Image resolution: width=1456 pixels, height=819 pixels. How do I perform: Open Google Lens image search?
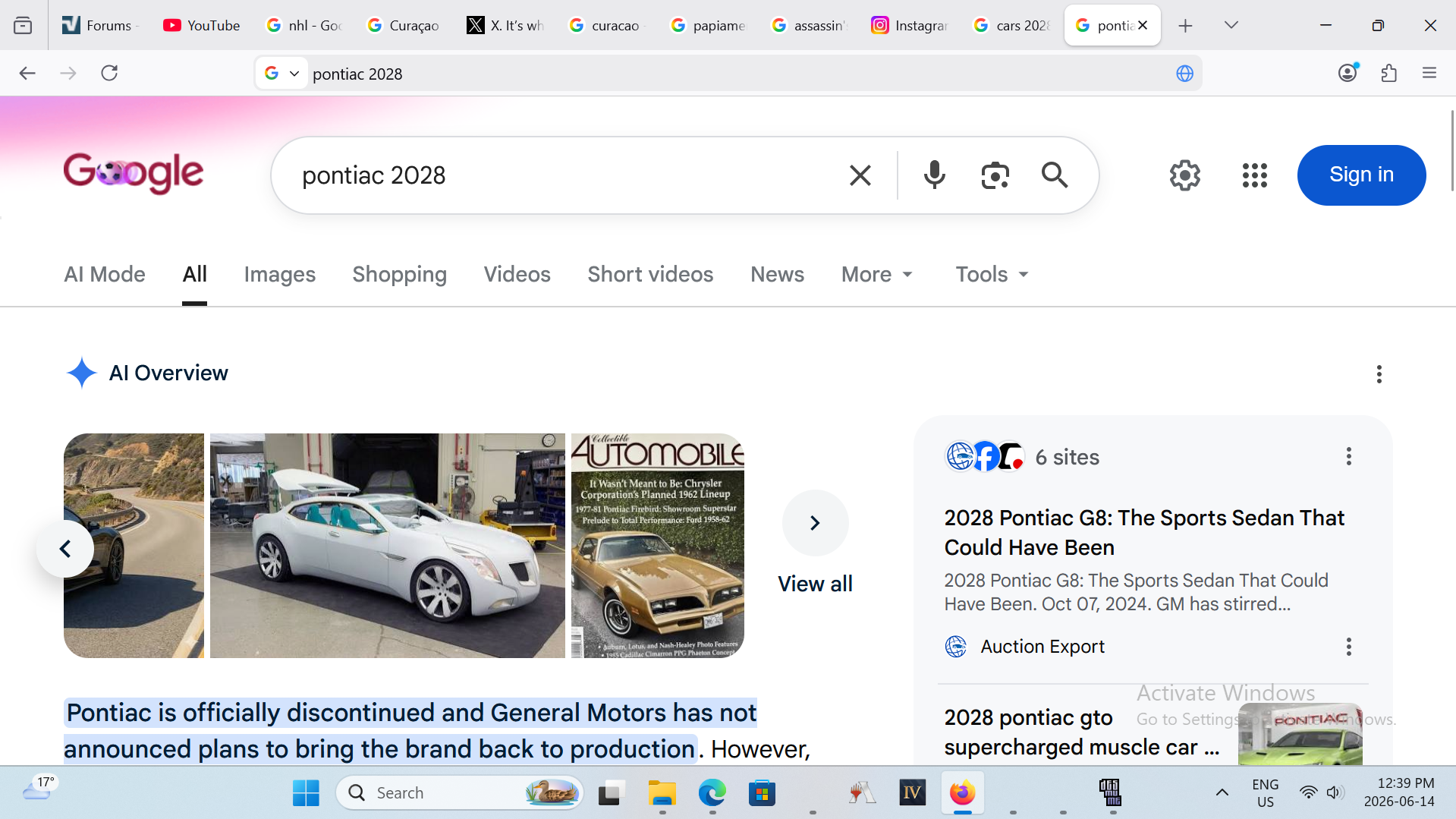995,175
